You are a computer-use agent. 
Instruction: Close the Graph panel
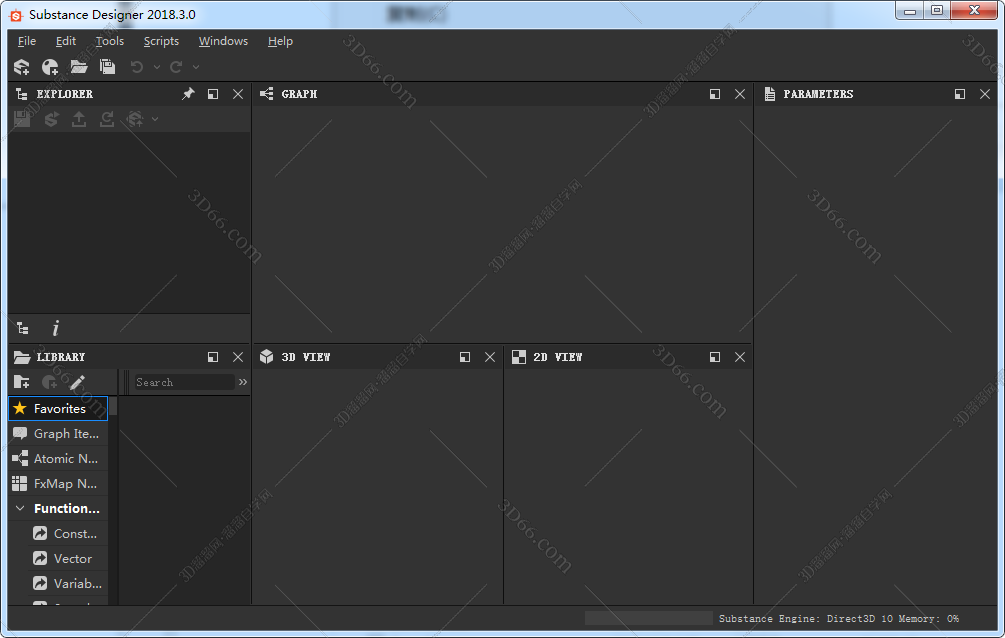tap(740, 94)
